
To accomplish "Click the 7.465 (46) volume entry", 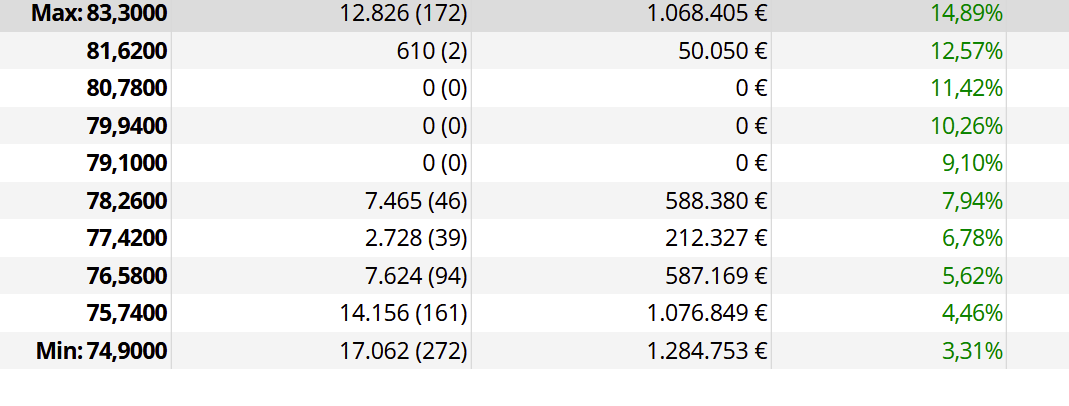I will [x=417, y=201].
